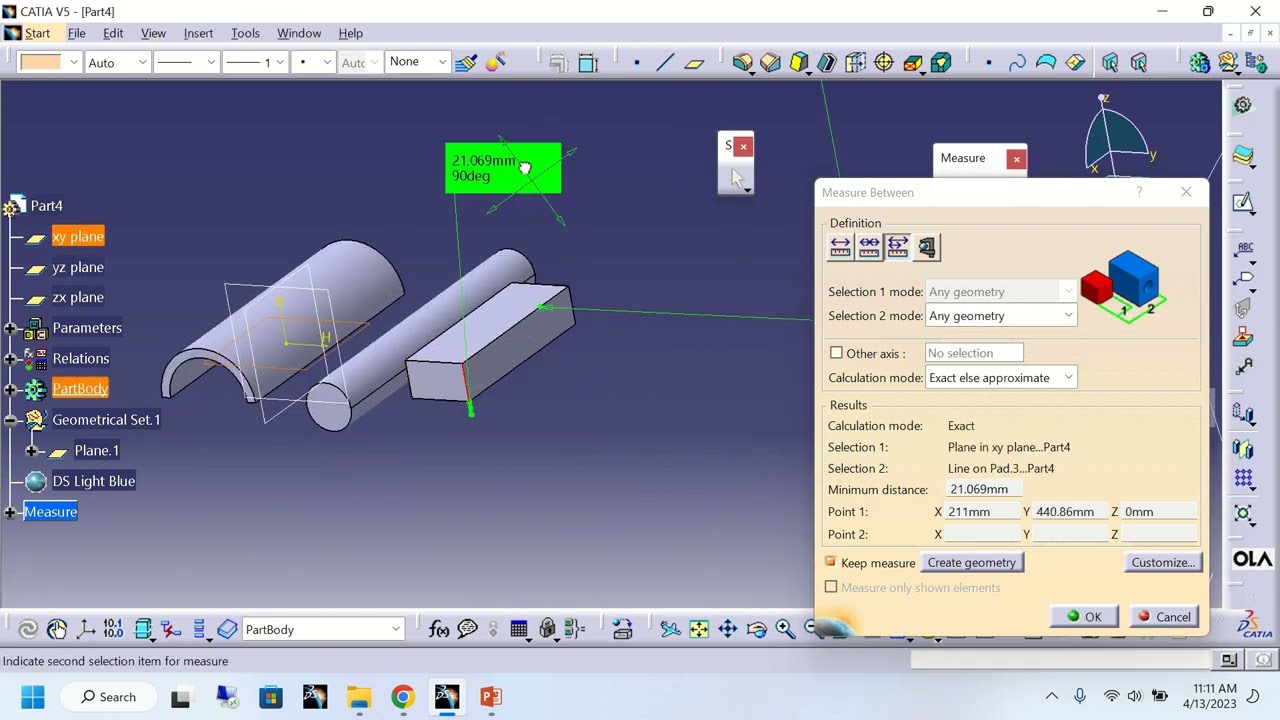The image size is (1280, 720).
Task: Select DS Light Blue in the tree
Action: tap(94, 481)
